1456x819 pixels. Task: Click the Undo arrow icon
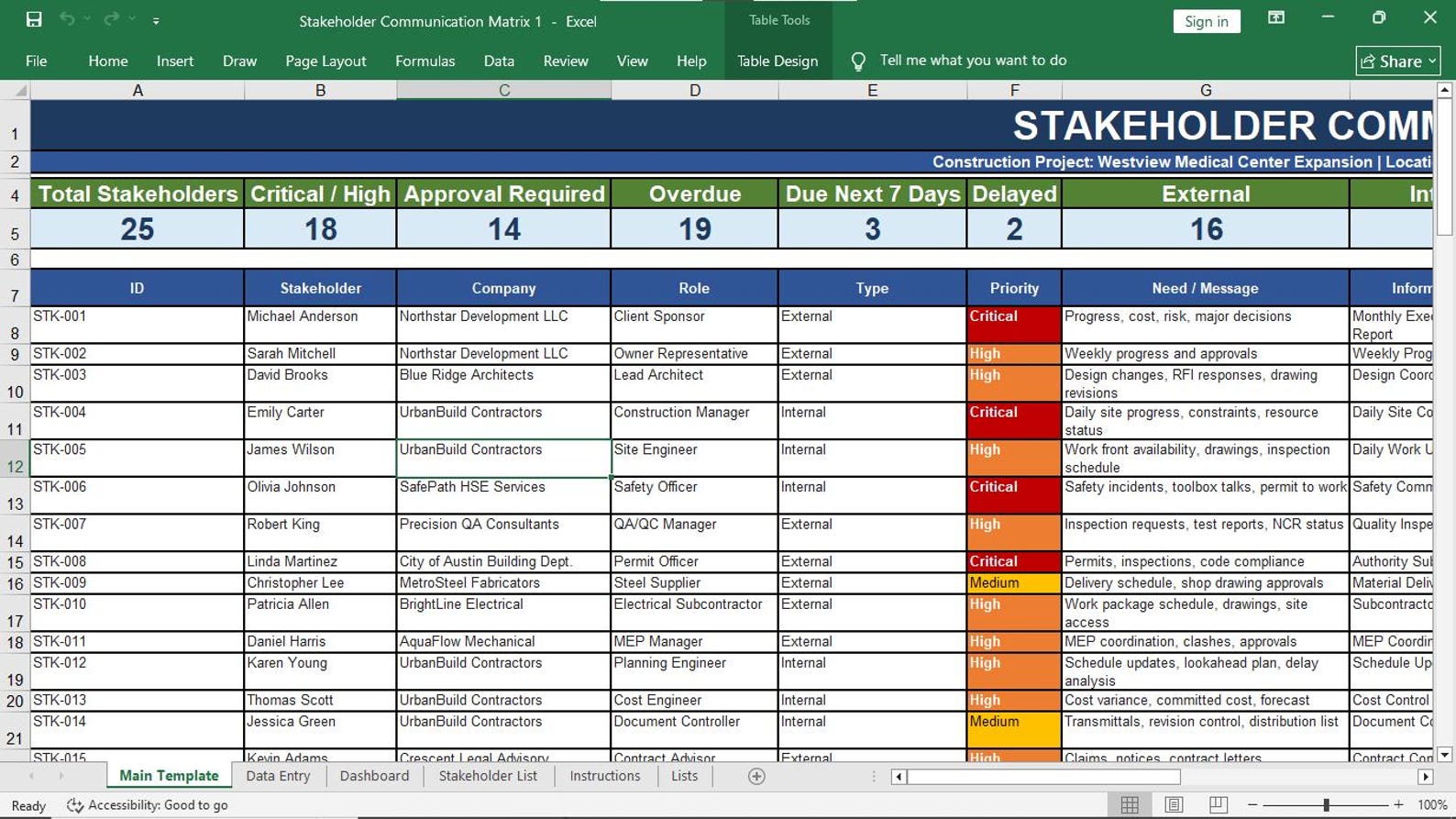(x=67, y=19)
